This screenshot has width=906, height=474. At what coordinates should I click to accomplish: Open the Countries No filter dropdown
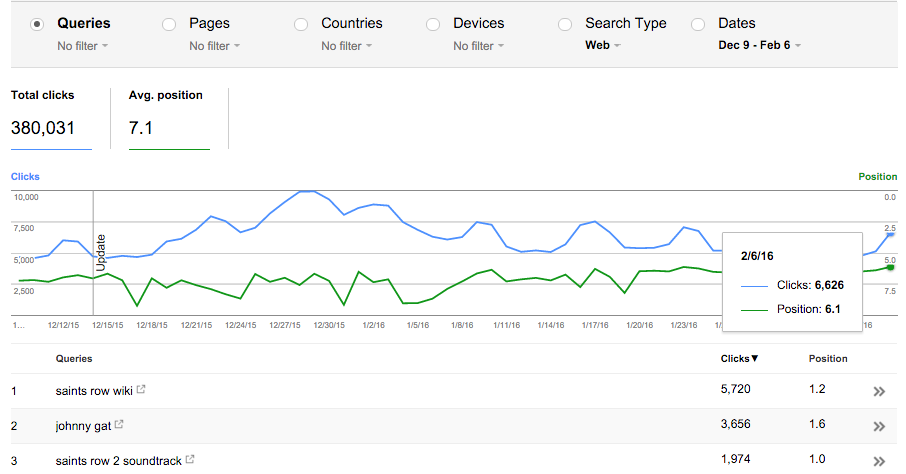tap(347, 46)
